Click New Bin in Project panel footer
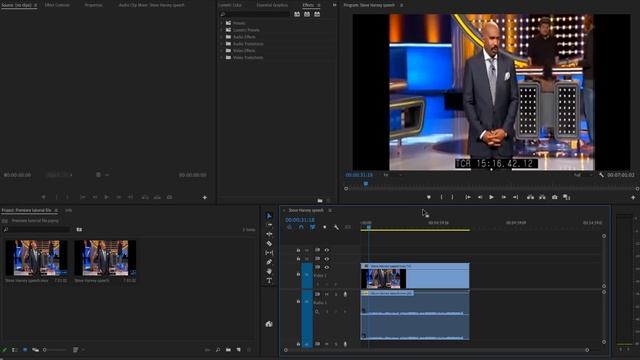Screen dimensions: 640x360 (228, 350)
